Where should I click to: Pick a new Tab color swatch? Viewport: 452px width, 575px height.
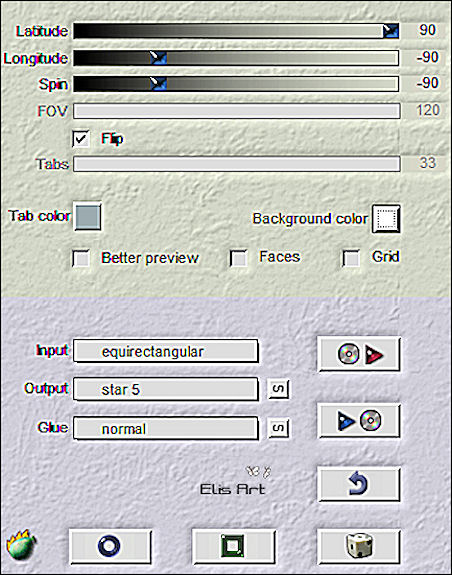pos(88,217)
